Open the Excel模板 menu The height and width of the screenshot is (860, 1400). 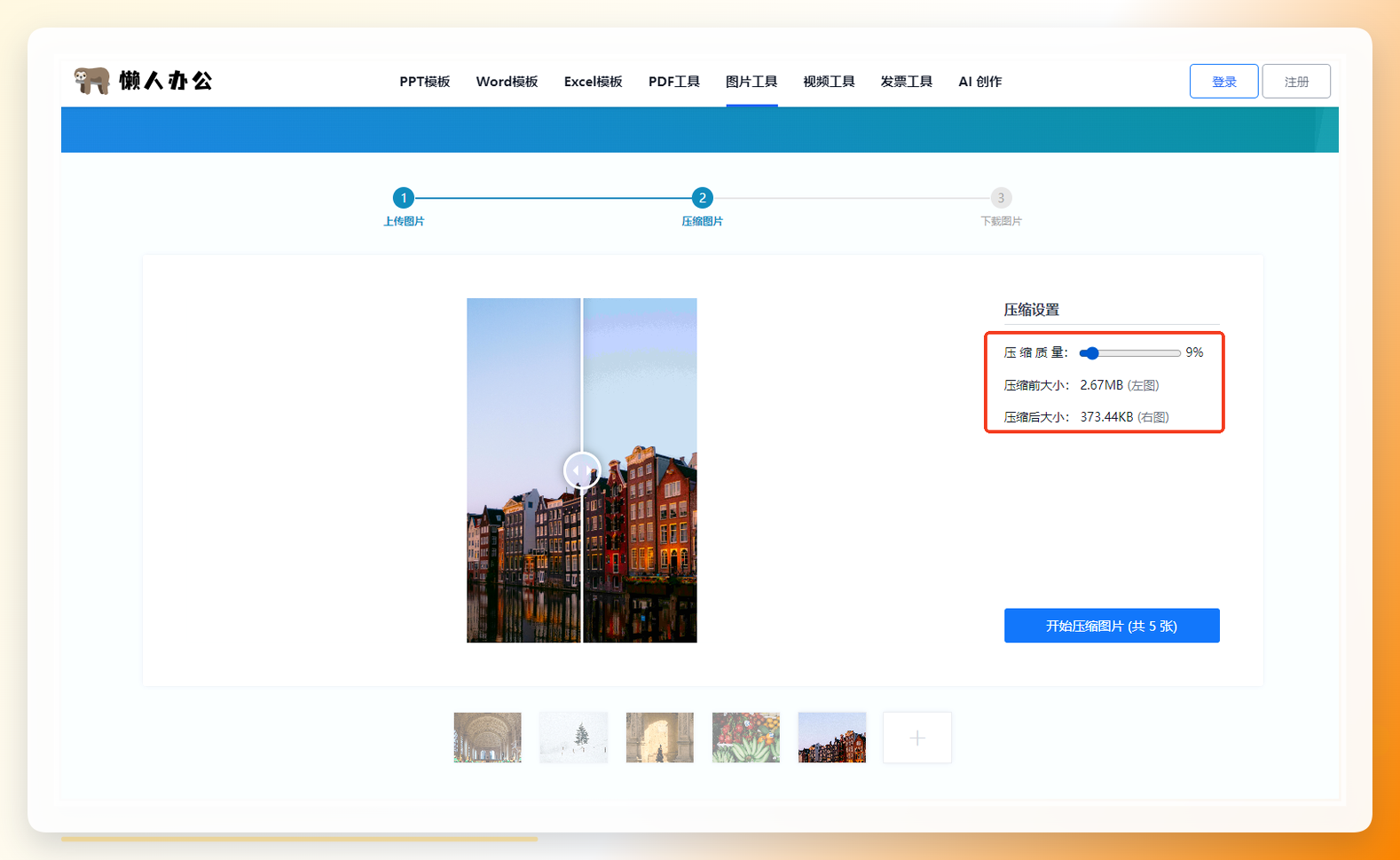pyautogui.click(x=593, y=82)
